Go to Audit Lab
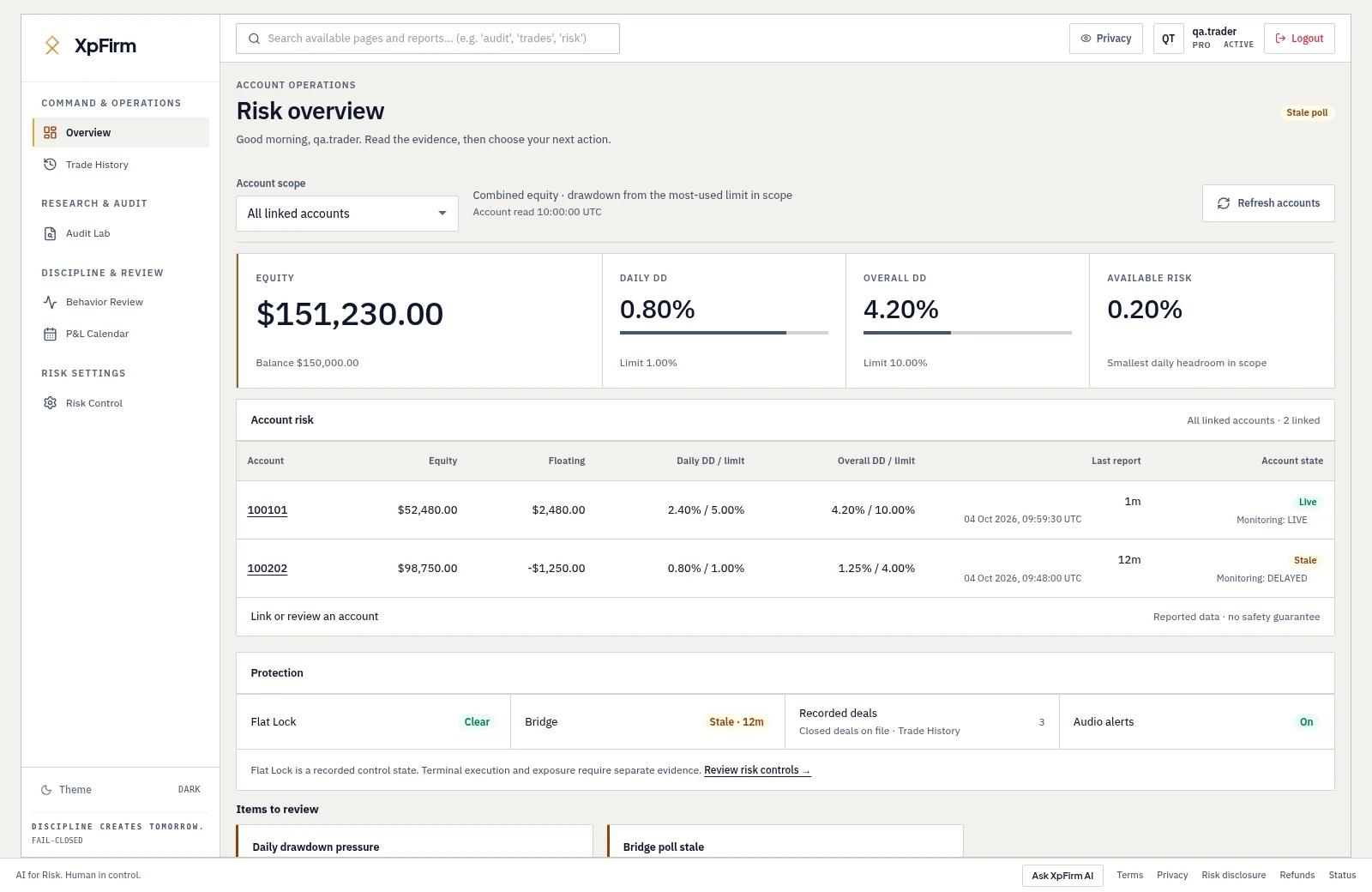This screenshot has width=1372, height=892. (121, 233)
